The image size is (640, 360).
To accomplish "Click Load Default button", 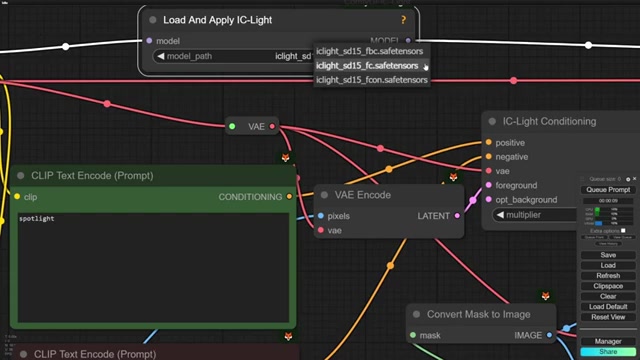I will 608,307.
